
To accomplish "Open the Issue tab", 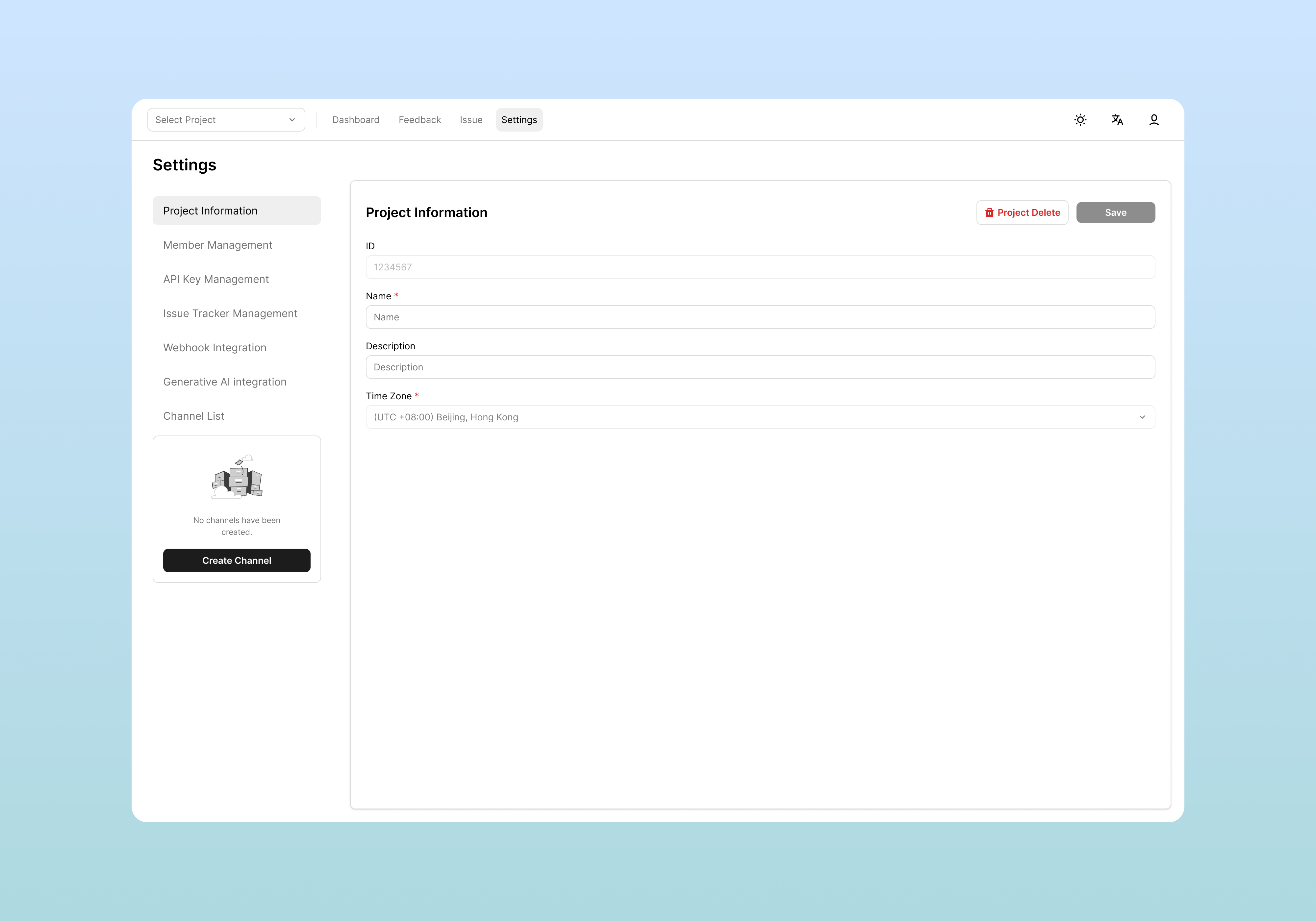I will tap(470, 120).
